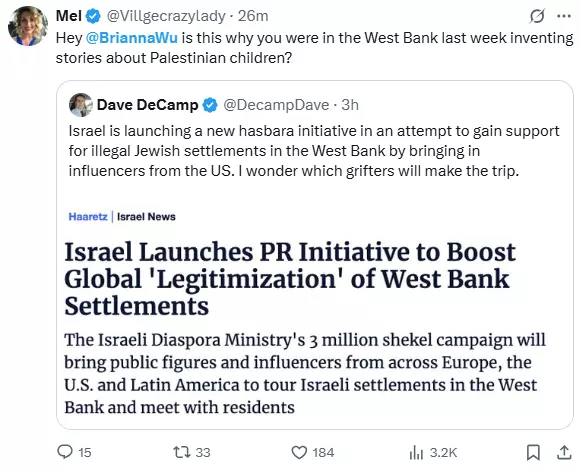Screen dimensions: 581x471
Task: Click the @Villgecrazylady handle
Action: (x=166, y=16)
